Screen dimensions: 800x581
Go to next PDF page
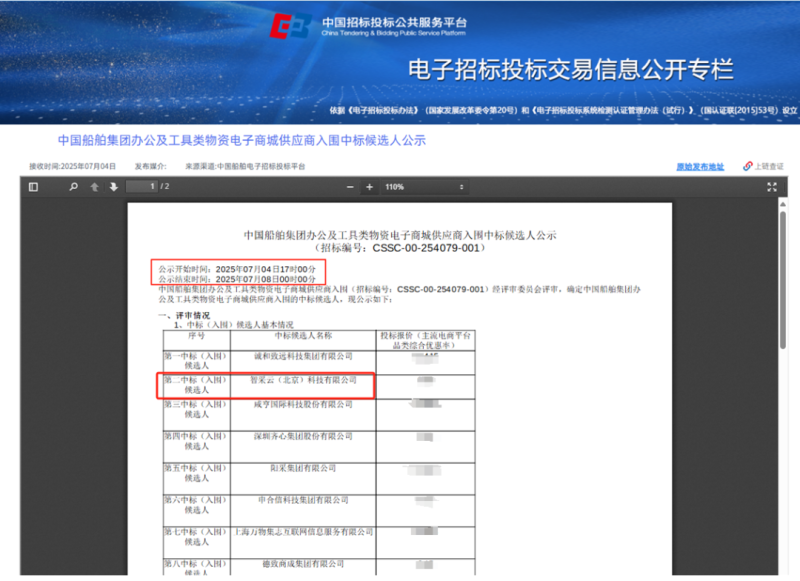click(113, 187)
